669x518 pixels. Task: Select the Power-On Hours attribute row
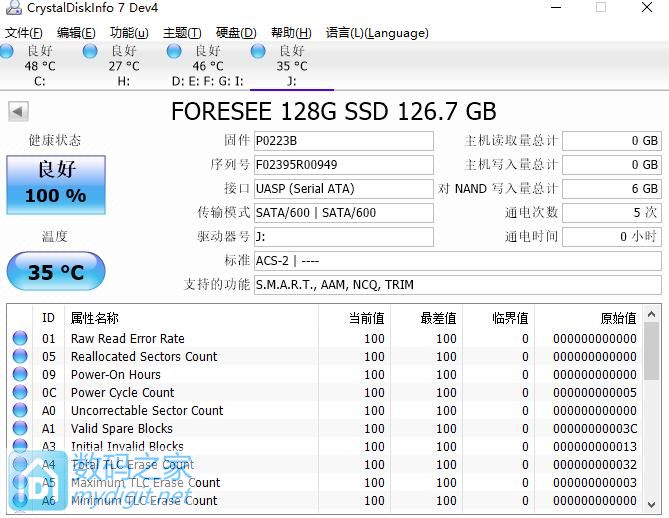click(326, 374)
